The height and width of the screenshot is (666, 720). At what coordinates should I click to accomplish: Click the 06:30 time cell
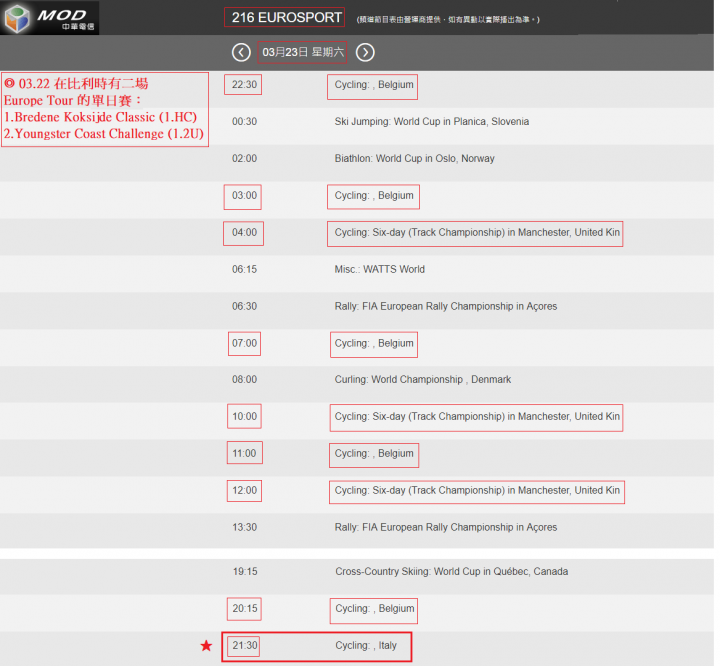point(244,306)
